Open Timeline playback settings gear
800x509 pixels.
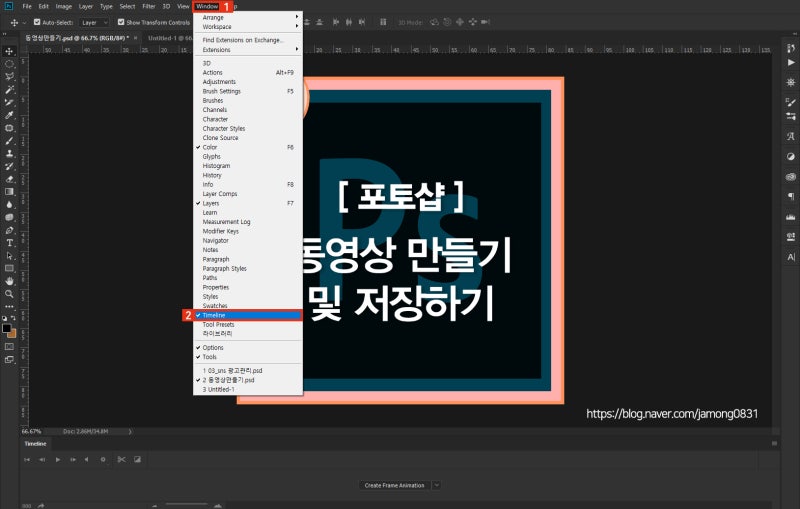[x=103, y=460]
